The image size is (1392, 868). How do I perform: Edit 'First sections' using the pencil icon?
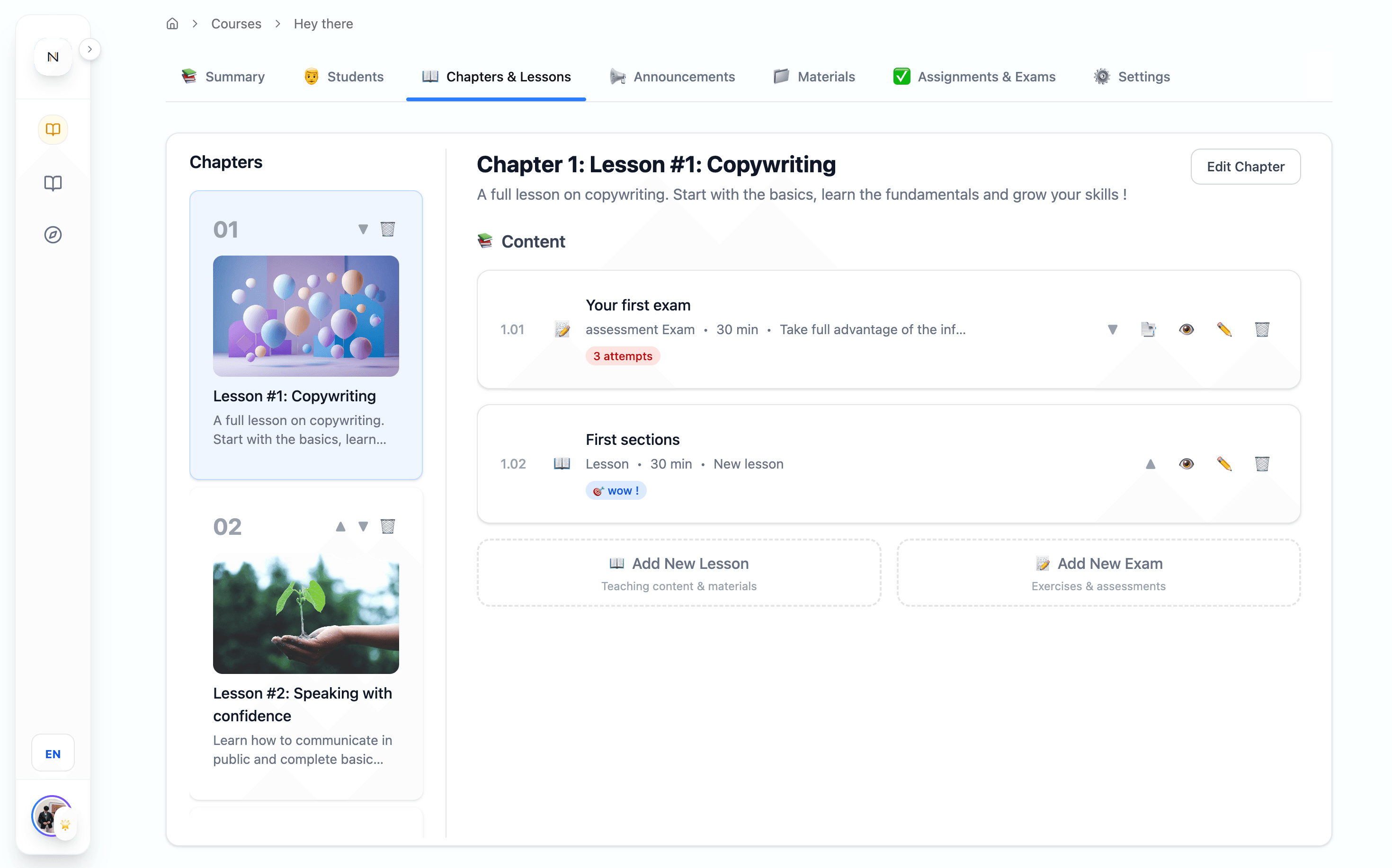tap(1224, 464)
